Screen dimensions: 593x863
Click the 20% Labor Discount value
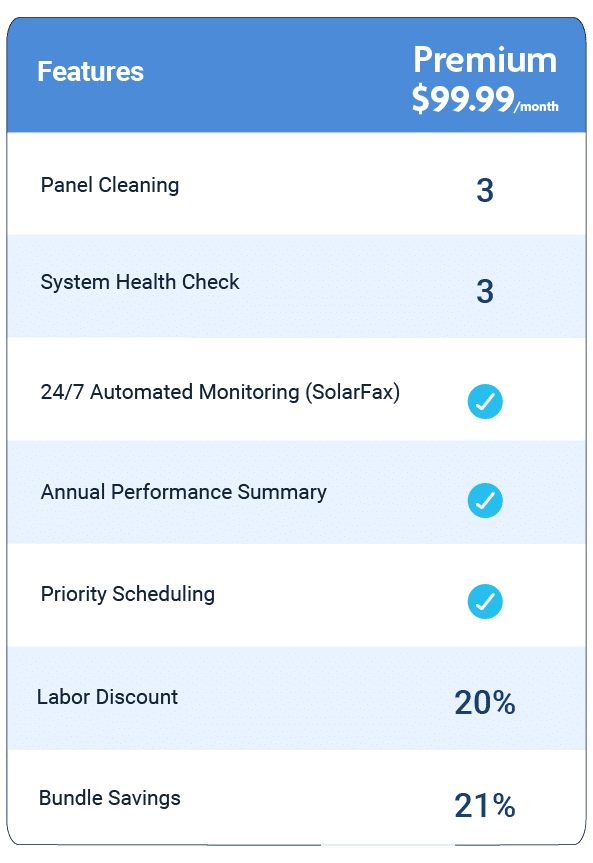tap(484, 703)
